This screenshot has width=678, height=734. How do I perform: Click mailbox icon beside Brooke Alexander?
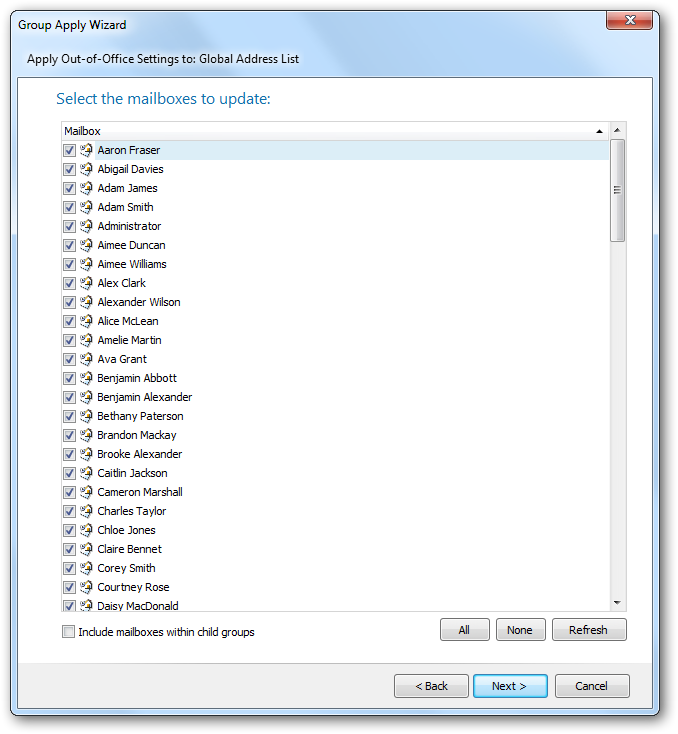[x=86, y=454]
